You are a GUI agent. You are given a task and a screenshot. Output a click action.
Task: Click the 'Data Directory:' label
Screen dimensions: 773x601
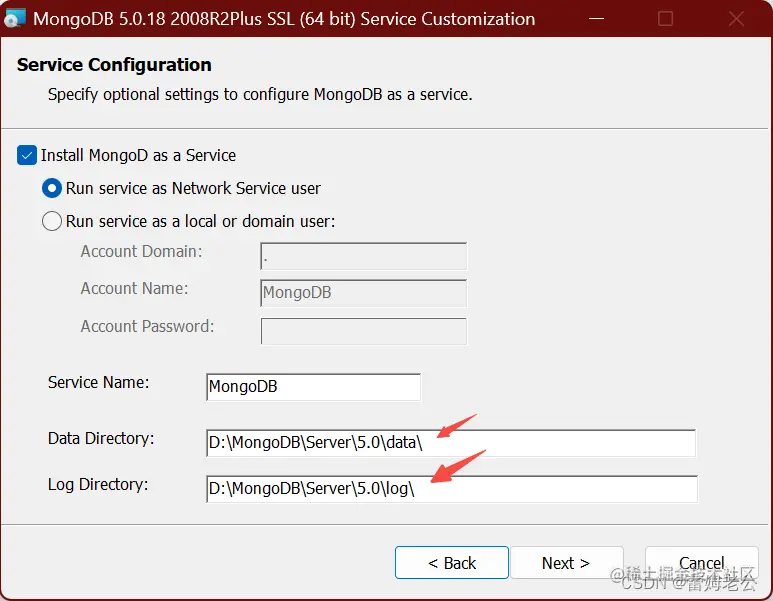coord(101,438)
